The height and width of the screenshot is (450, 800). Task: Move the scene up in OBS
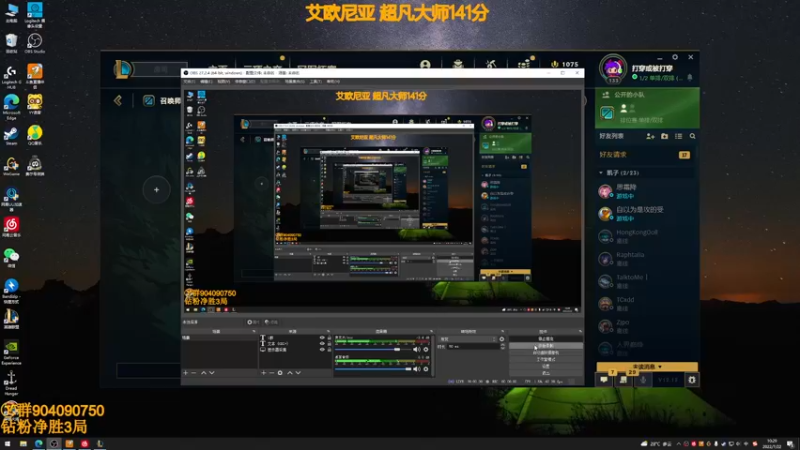204,373
